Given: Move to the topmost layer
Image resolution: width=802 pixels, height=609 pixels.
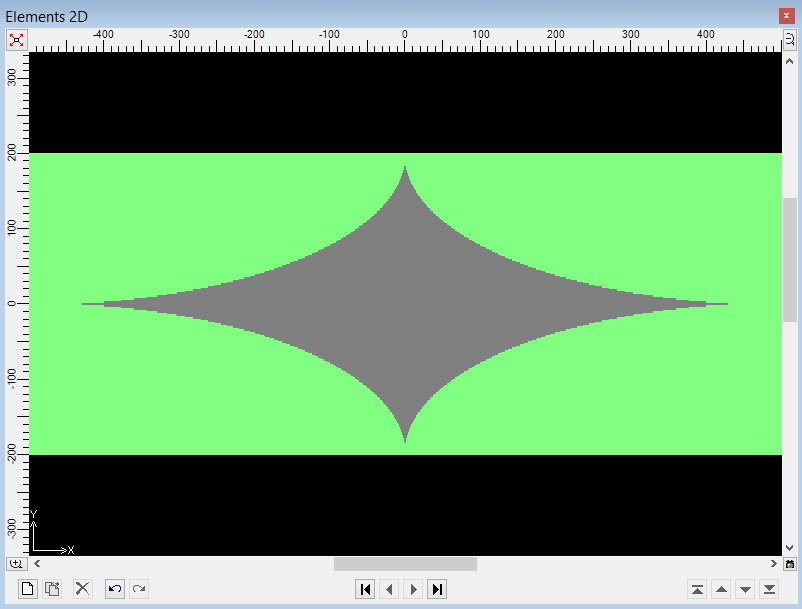Looking at the screenshot, I should [x=697, y=589].
